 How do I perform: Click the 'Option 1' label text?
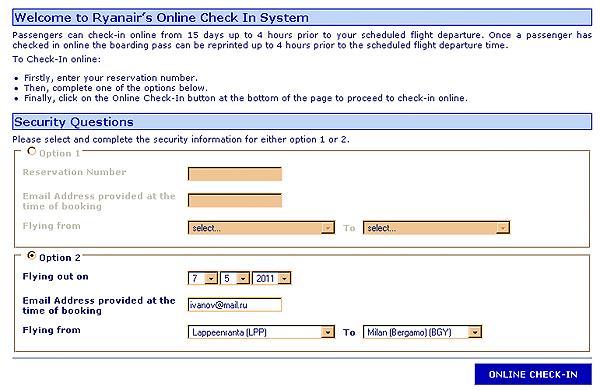(x=60, y=153)
